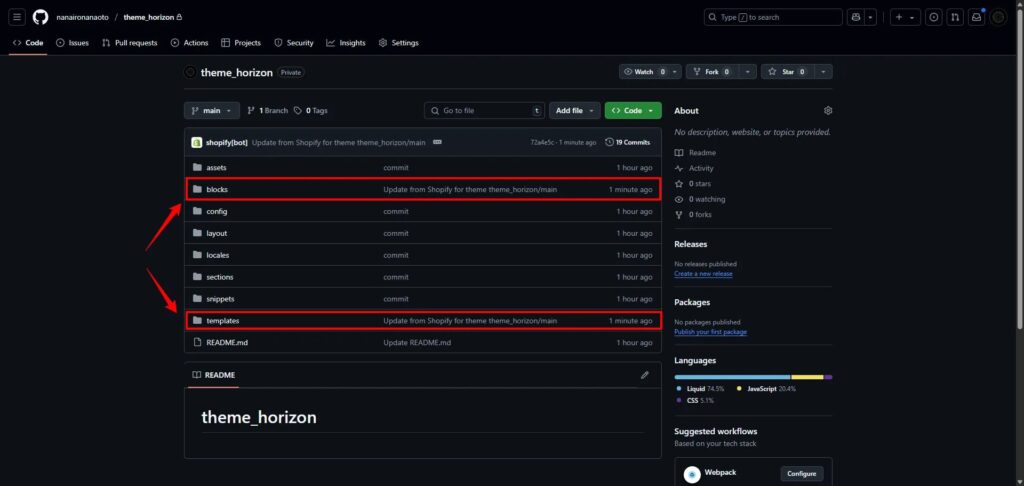This screenshot has width=1024, height=486.
Task: Switch to the Security tab
Action: [294, 42]
